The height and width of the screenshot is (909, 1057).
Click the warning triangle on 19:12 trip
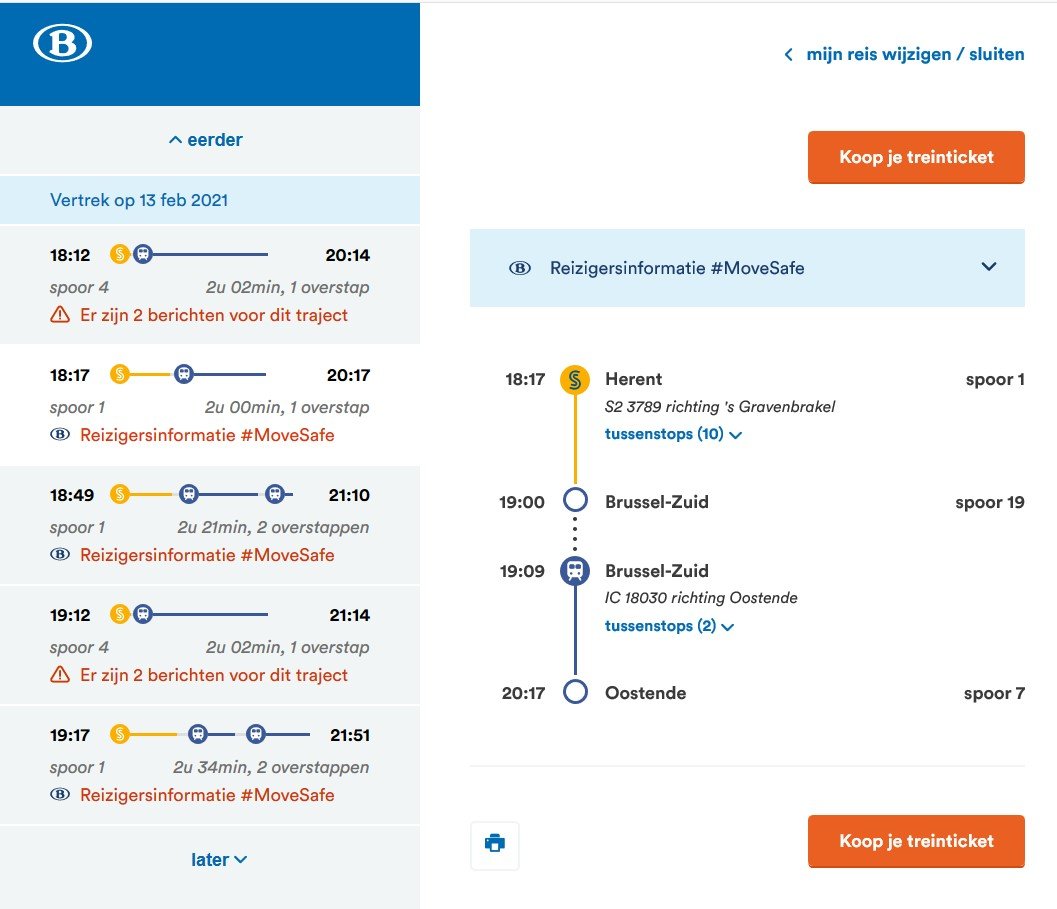click(60, 675)
